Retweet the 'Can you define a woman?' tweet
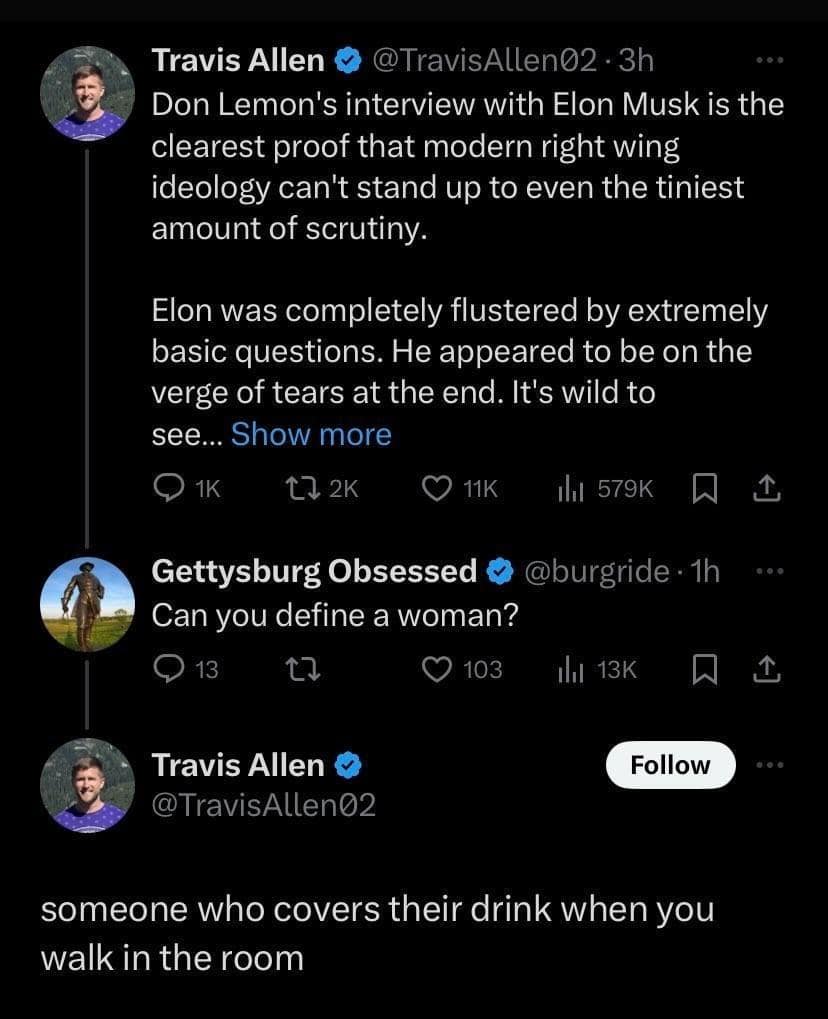The width and height of the screenshot is (828, 1019). pos(295,669)
